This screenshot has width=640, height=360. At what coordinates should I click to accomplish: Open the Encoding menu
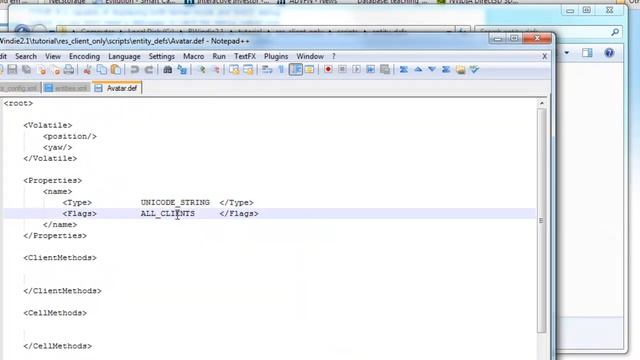click(84, 56)
